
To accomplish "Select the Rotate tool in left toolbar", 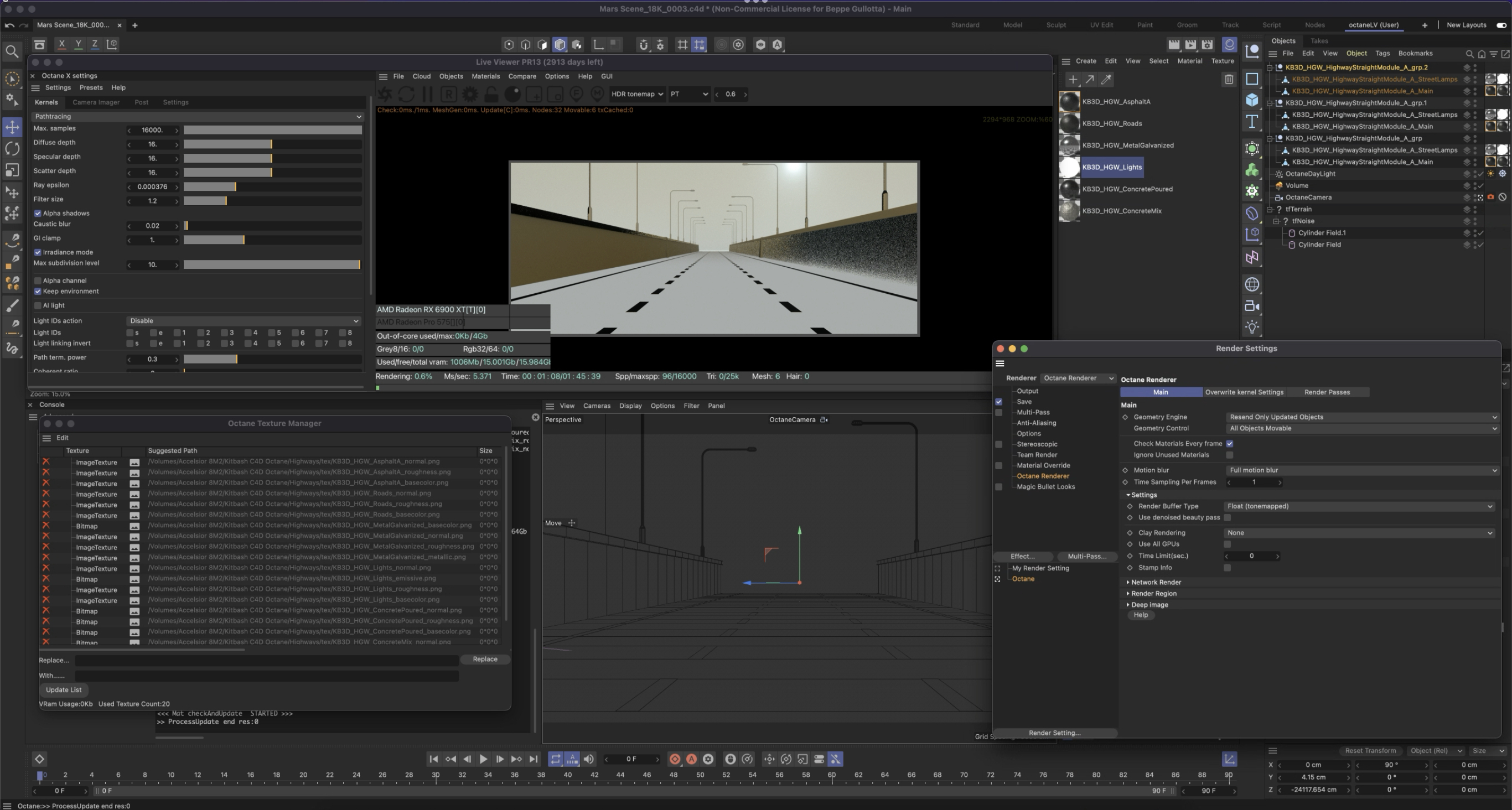I will [x=12, y=148].
